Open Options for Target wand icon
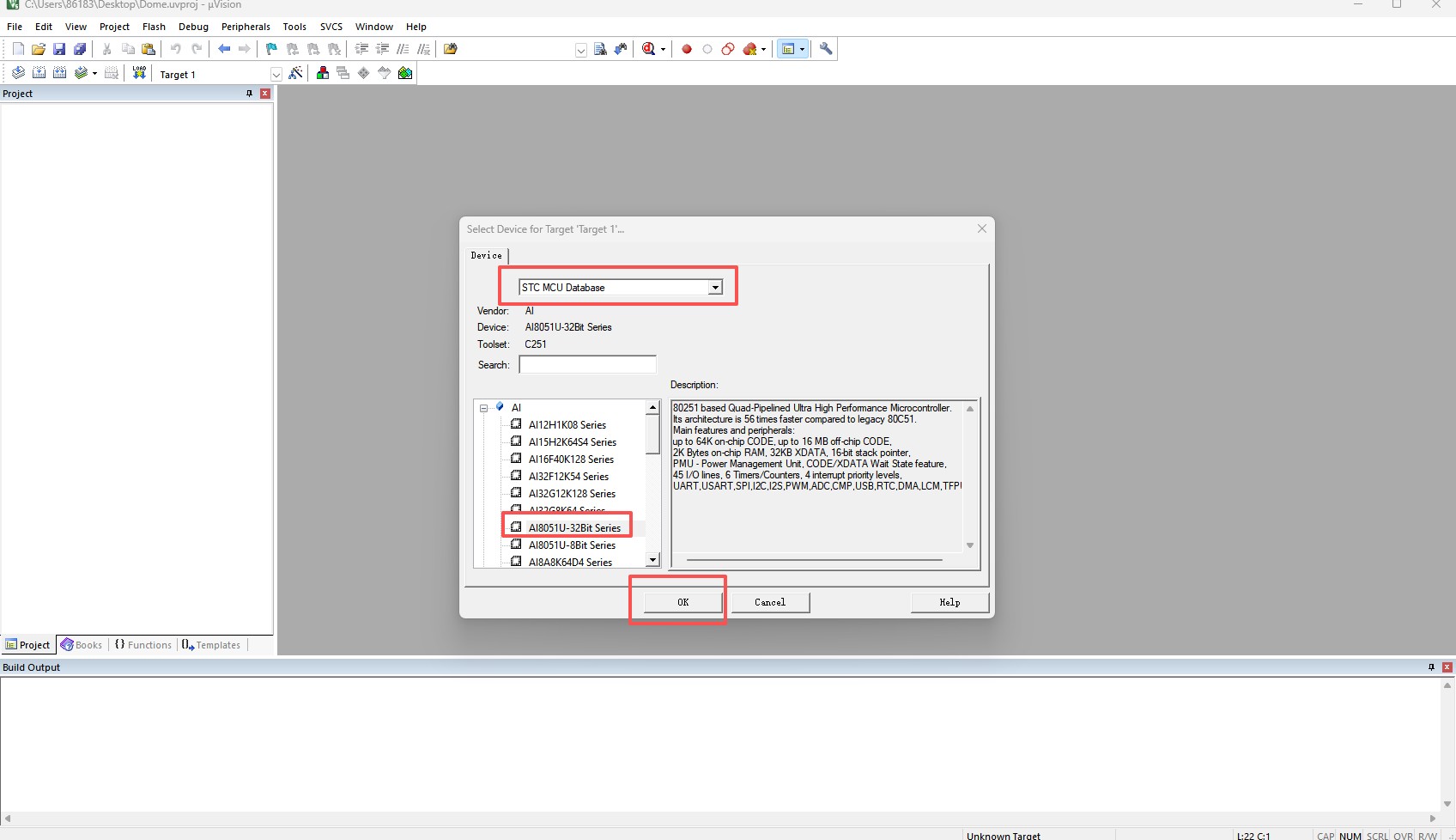The width and height of the screenshot is (1456, 840). (295, 73)
